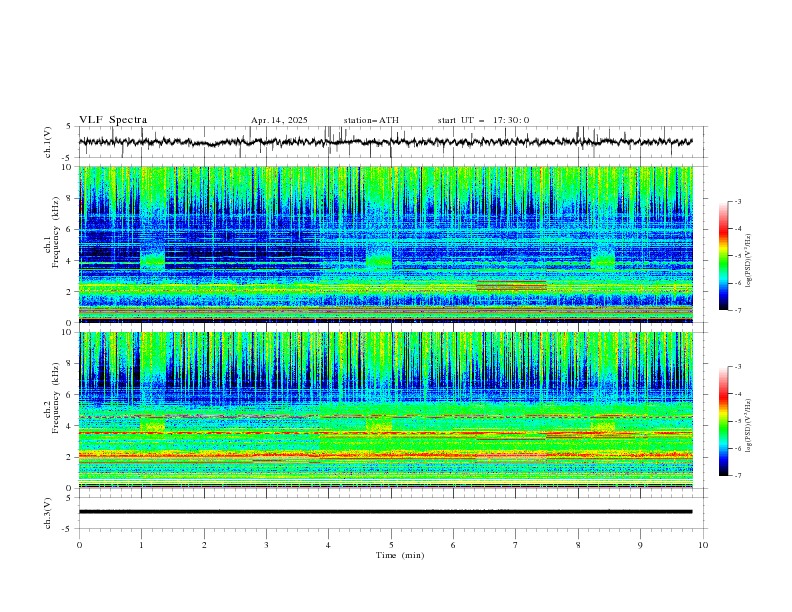792x612 pixels.
Task: Click time axis tick label '7'
Action: coord(516,545)
